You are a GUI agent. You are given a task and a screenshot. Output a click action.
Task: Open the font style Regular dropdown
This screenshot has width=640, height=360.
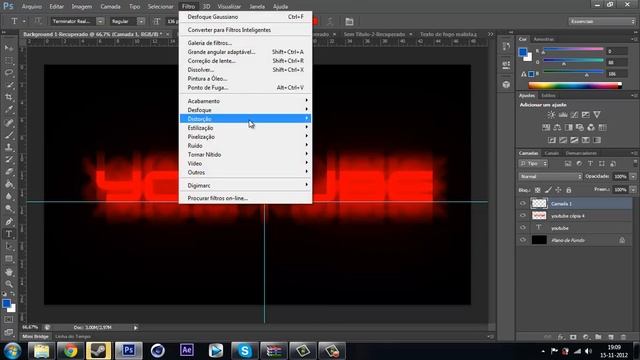141,21
